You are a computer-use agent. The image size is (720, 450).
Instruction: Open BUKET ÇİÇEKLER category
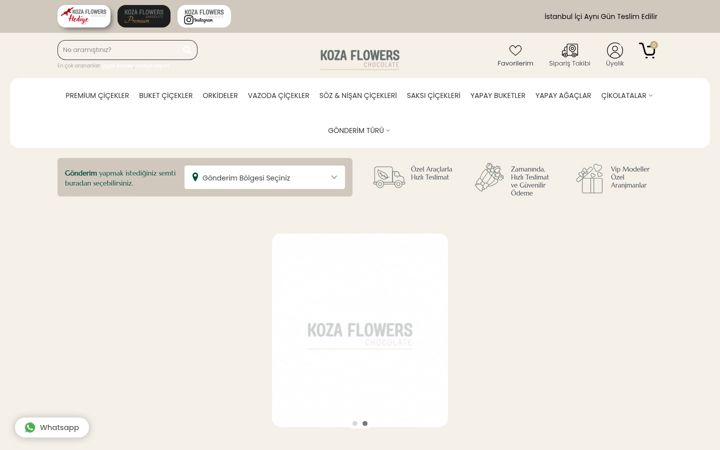[166, 96]
